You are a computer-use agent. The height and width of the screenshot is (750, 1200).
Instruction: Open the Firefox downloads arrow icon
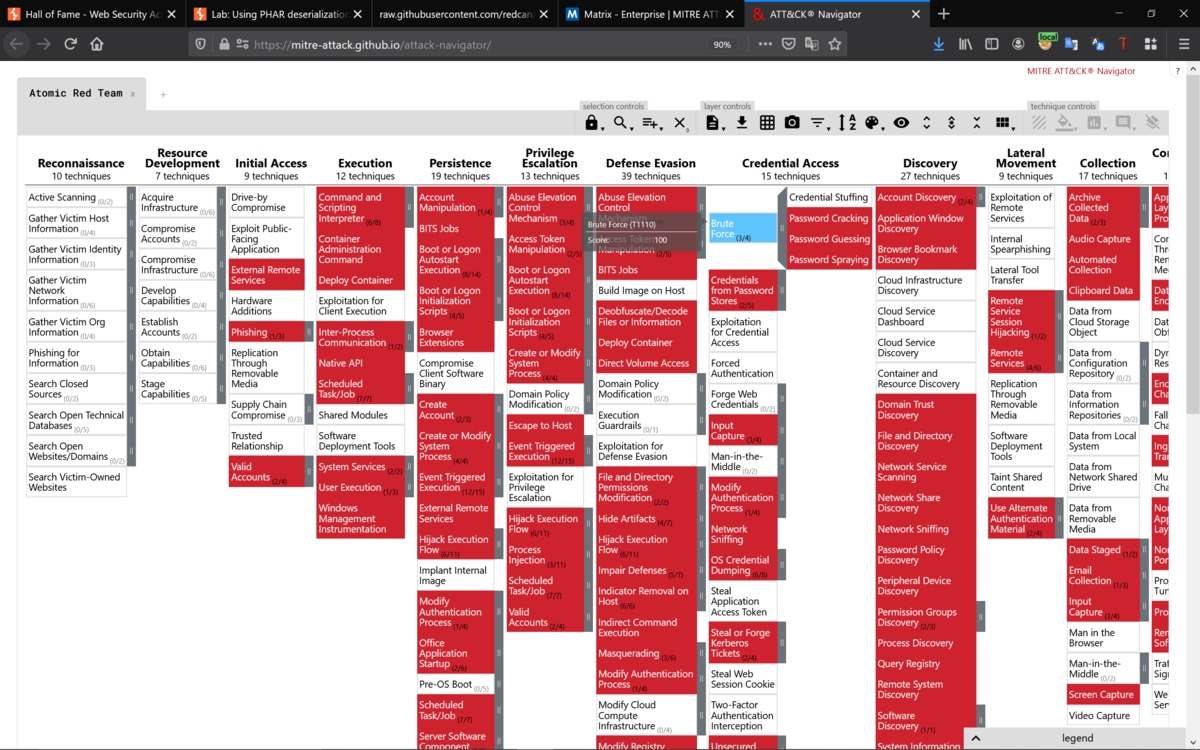(x=938, y=44)
